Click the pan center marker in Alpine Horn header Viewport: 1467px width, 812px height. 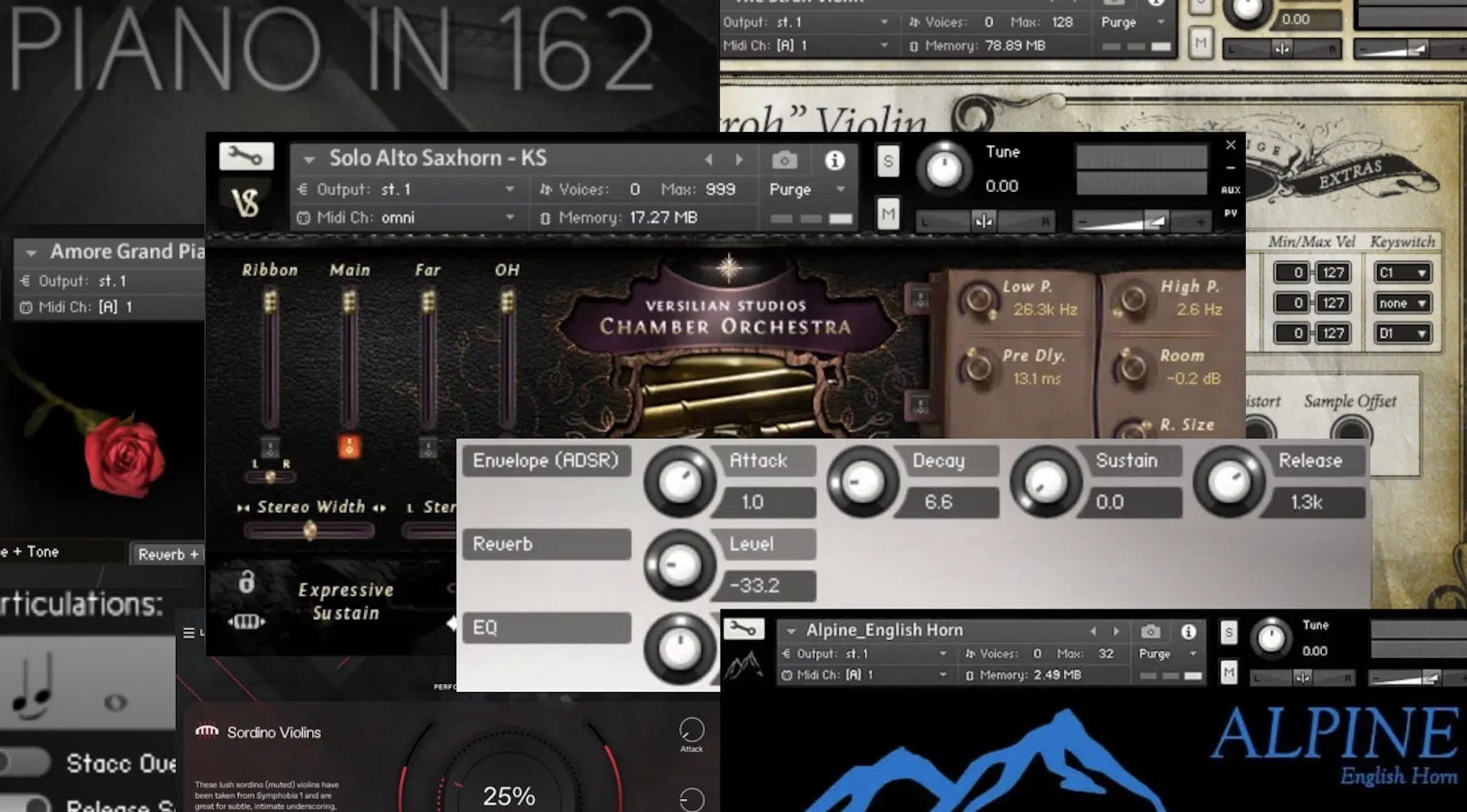click(1302, 677)
